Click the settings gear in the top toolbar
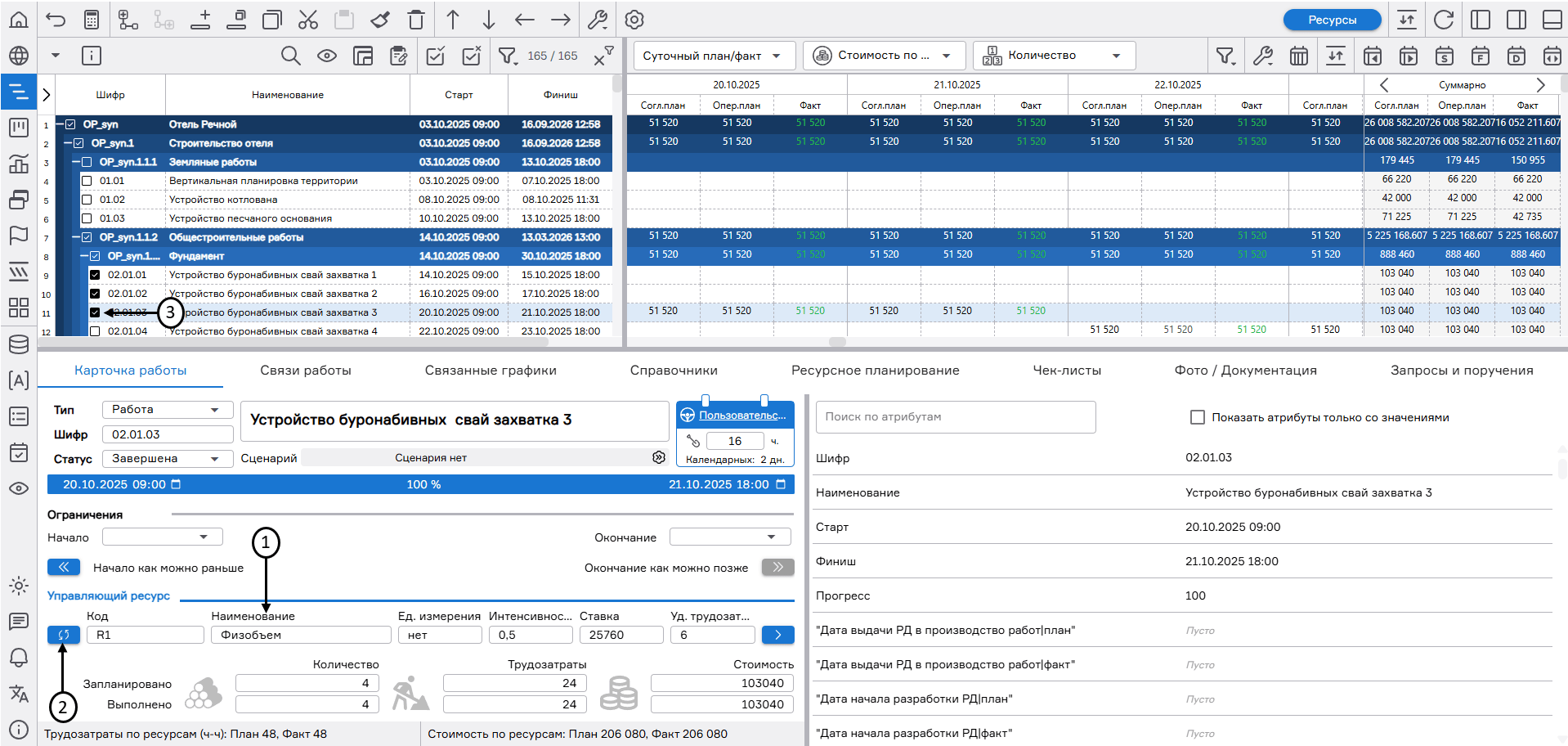Screen dimensions: 1568x746 point(634,20)
